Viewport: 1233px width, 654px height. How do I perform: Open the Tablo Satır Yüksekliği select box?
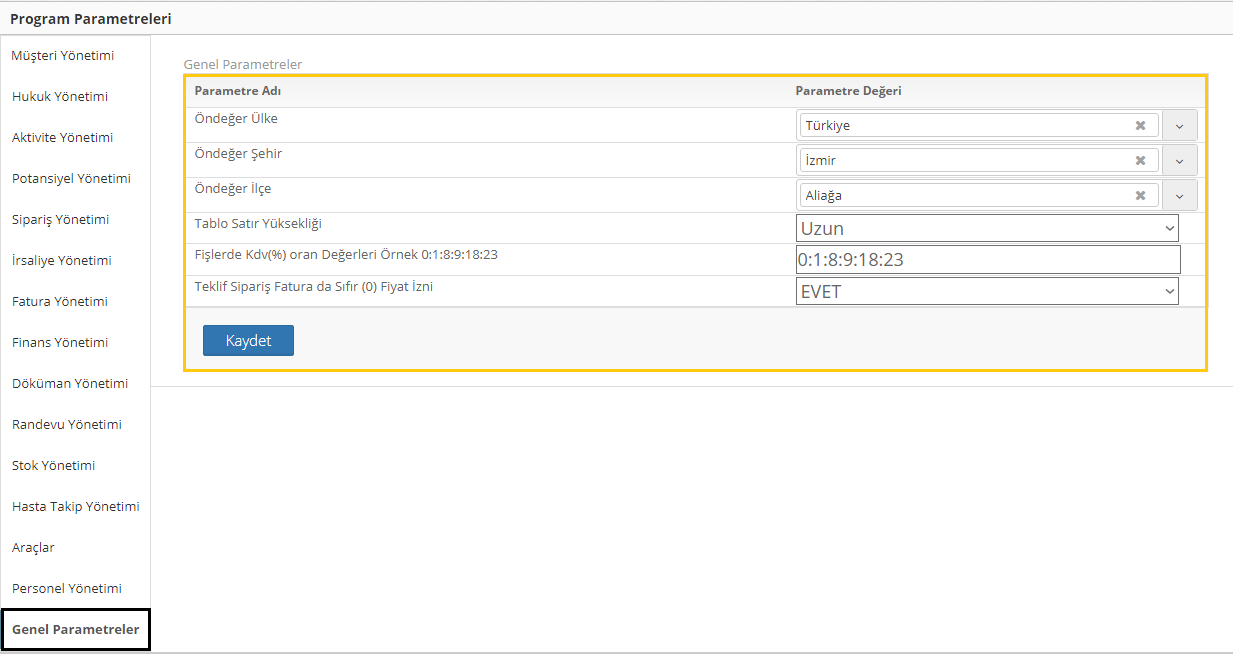coord(987,228)
